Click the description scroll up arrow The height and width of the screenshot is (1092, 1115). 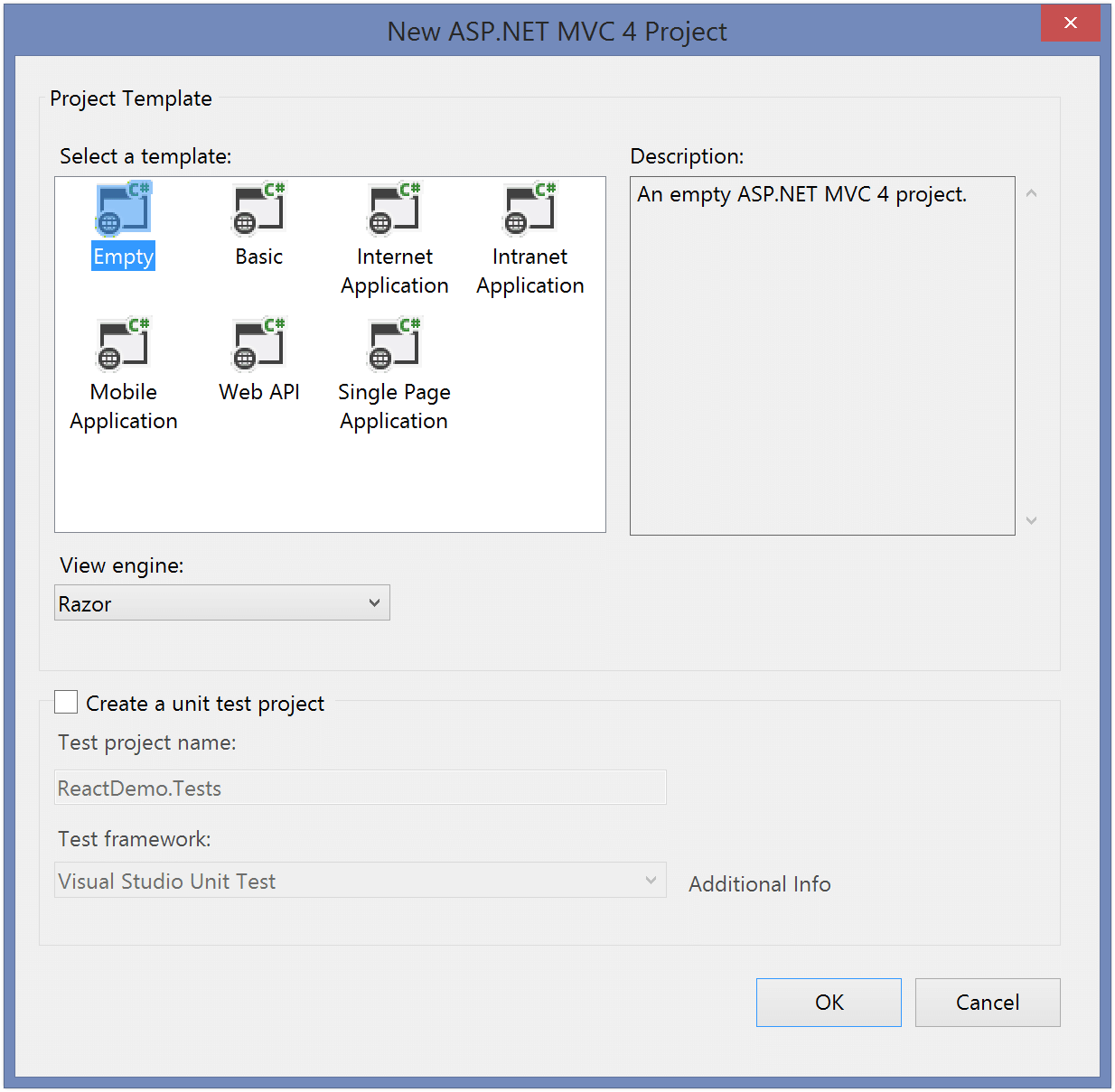click(x=1031, y=193)
